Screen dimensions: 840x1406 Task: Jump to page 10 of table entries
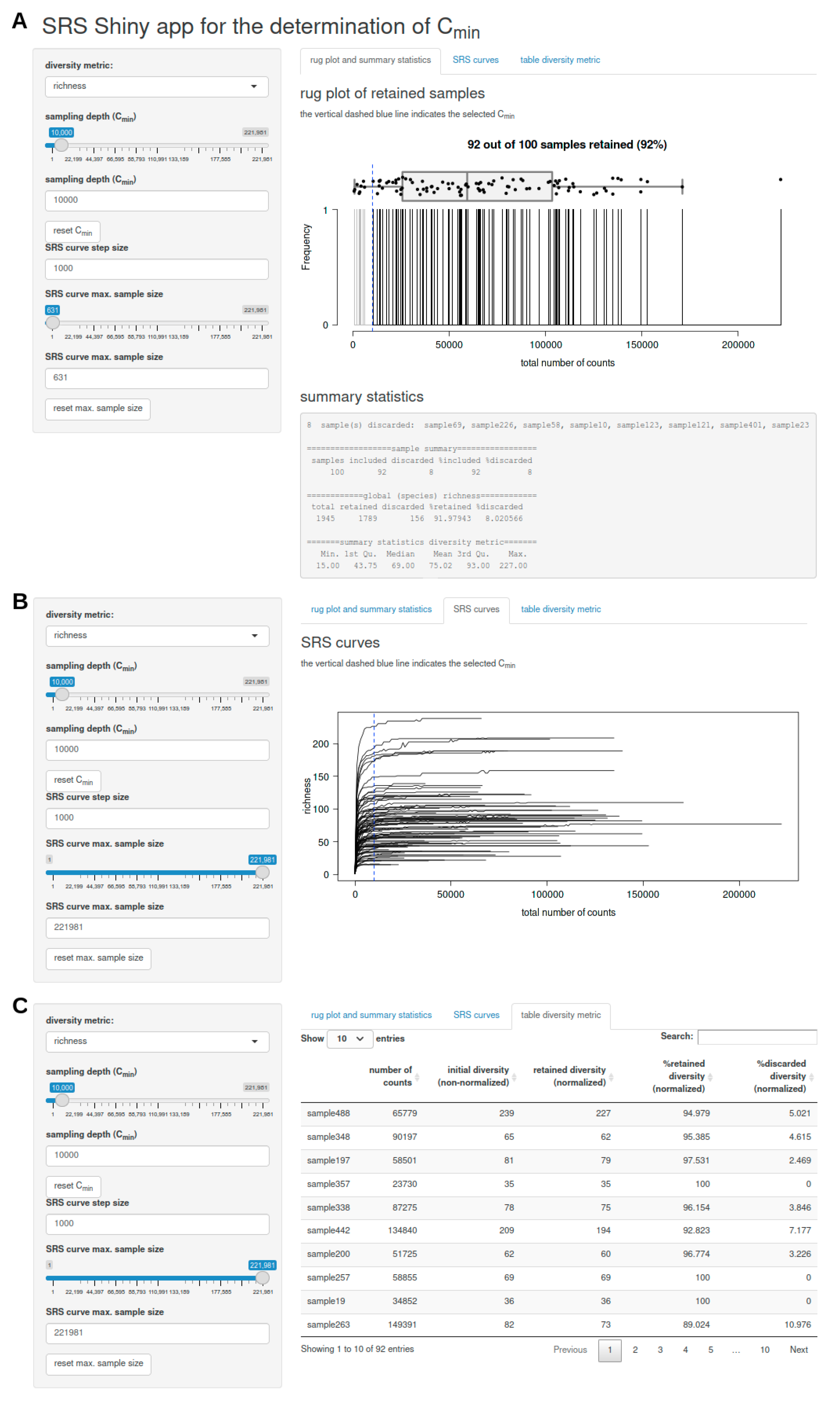764,1350
